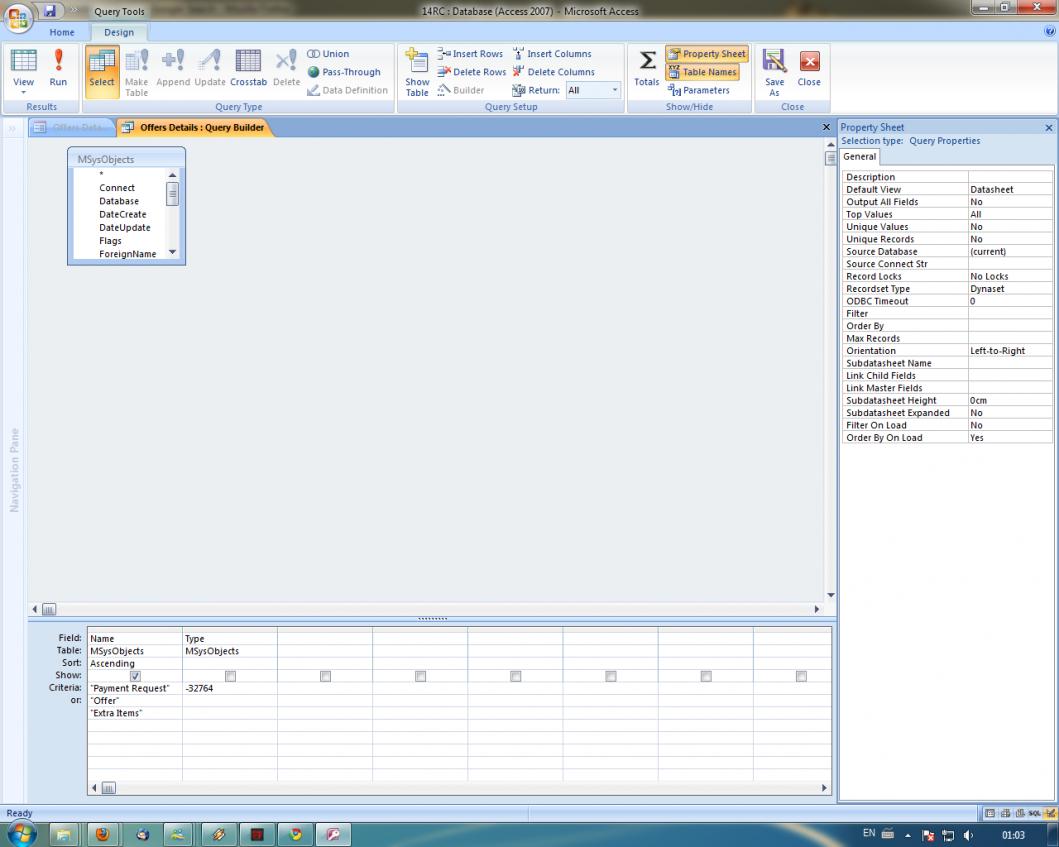
Task: Select the blurred document tab left of Offers Details
Action: (x=71, y=127)
